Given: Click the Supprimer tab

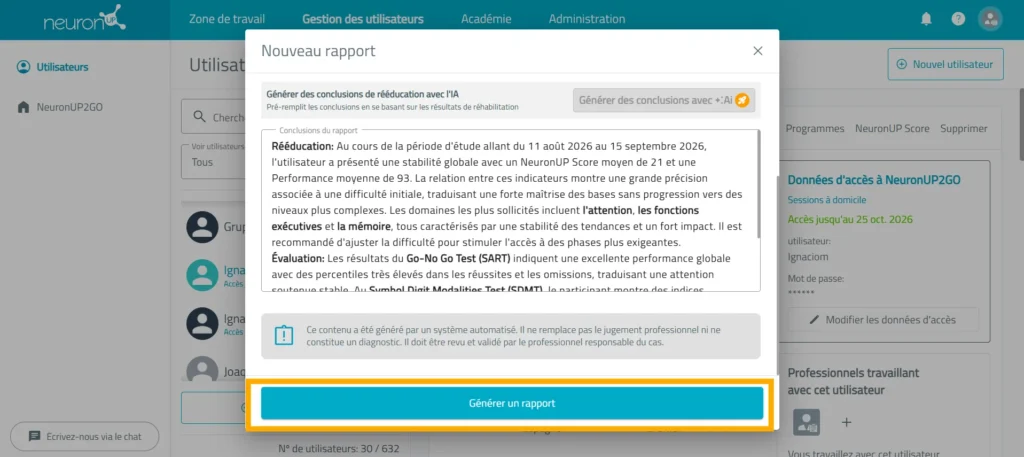Looking at the screenshot, I should (964, 129).
